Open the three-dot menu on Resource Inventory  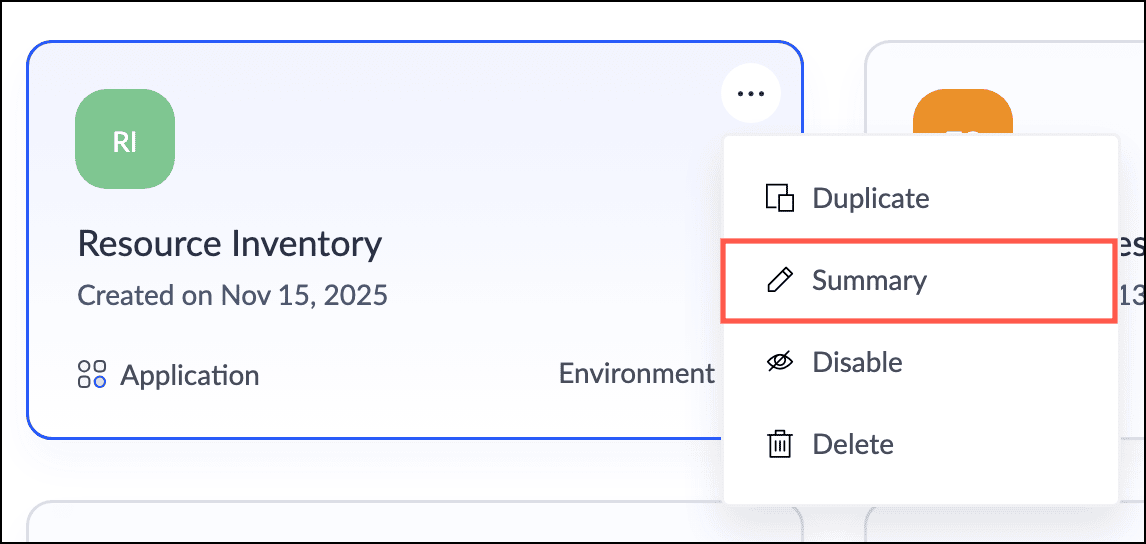(x=750, y=94)
